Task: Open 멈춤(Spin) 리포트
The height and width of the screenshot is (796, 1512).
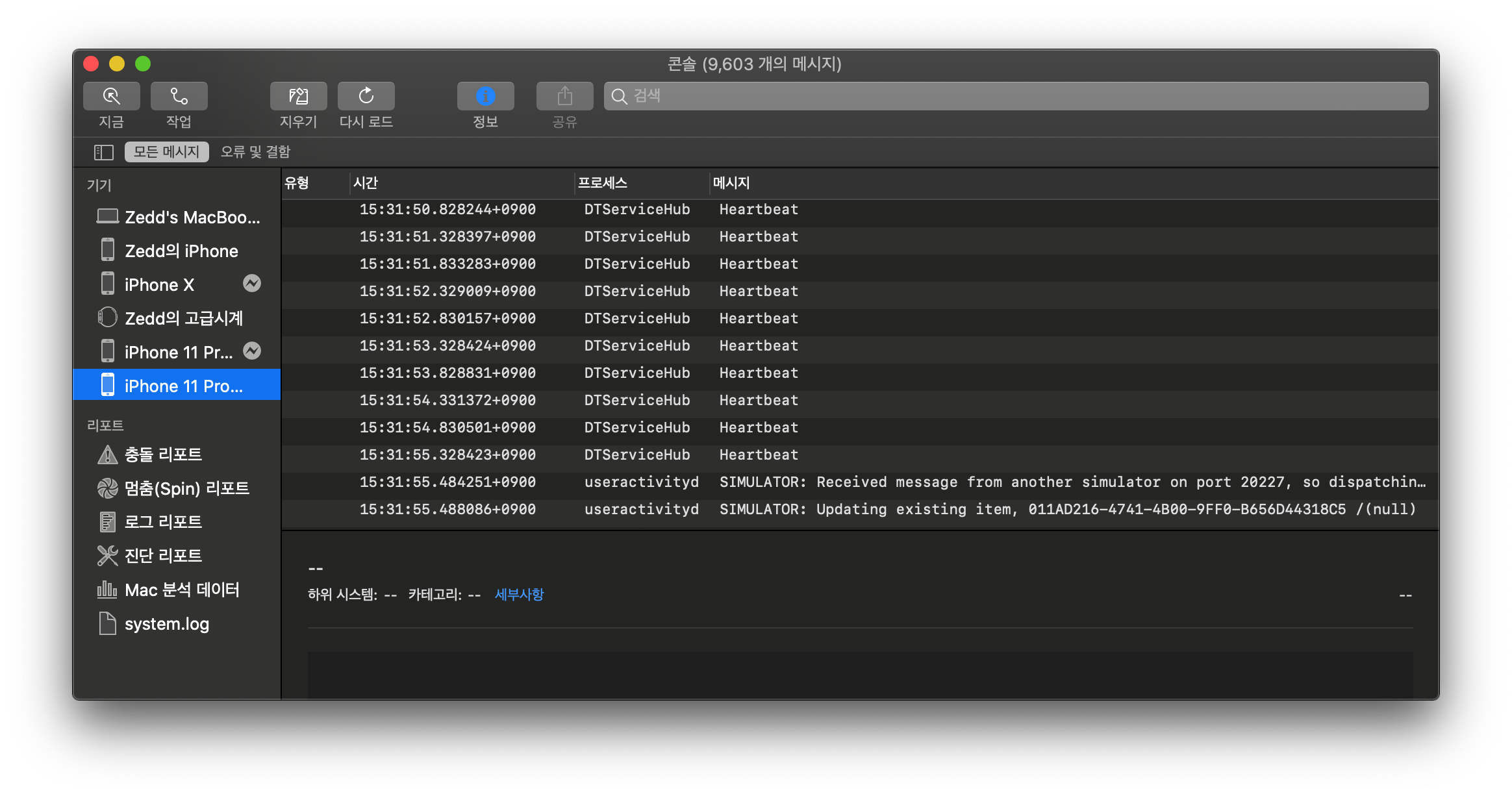Action: pyautogui.click(x=177, y=488)
